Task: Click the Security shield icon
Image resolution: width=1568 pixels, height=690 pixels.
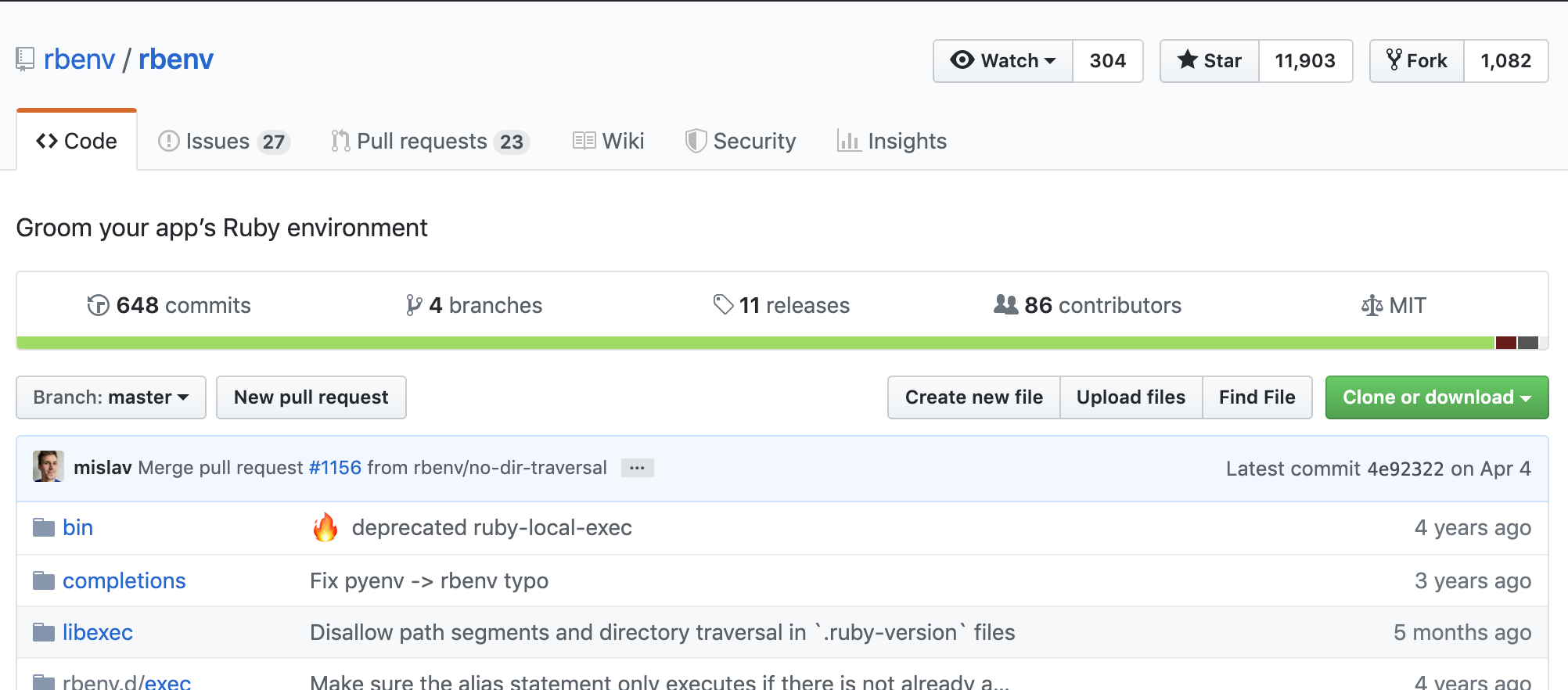Action: pyautogui.click(x=696, y=141)
